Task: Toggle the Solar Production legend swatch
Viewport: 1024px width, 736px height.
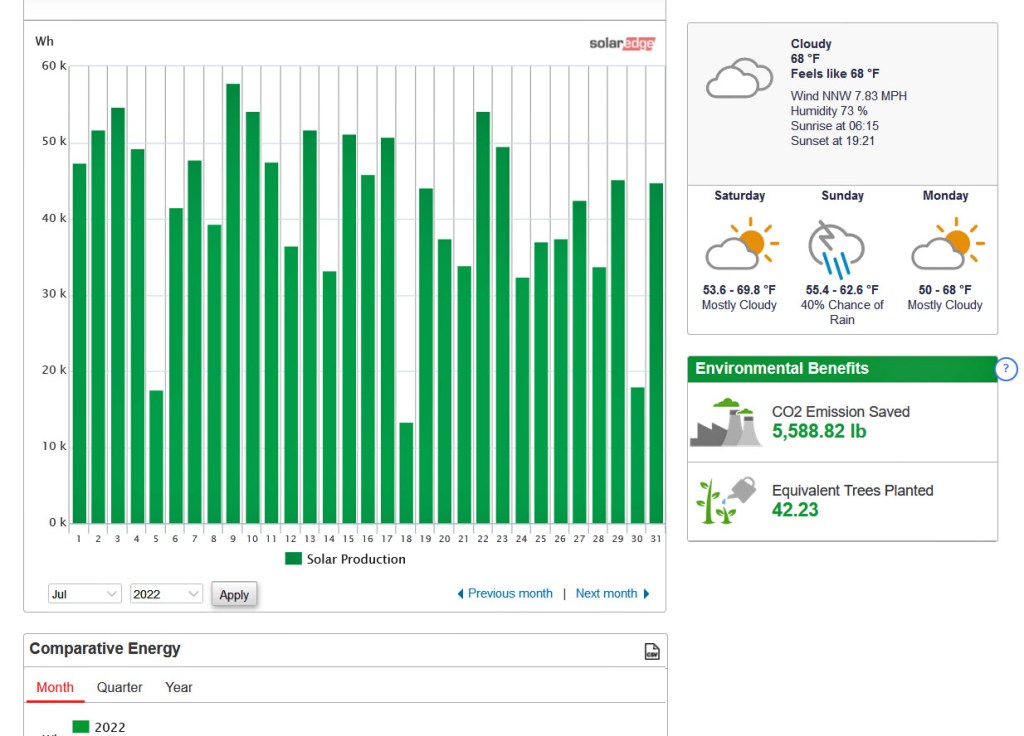Action: tap(293, 559)
